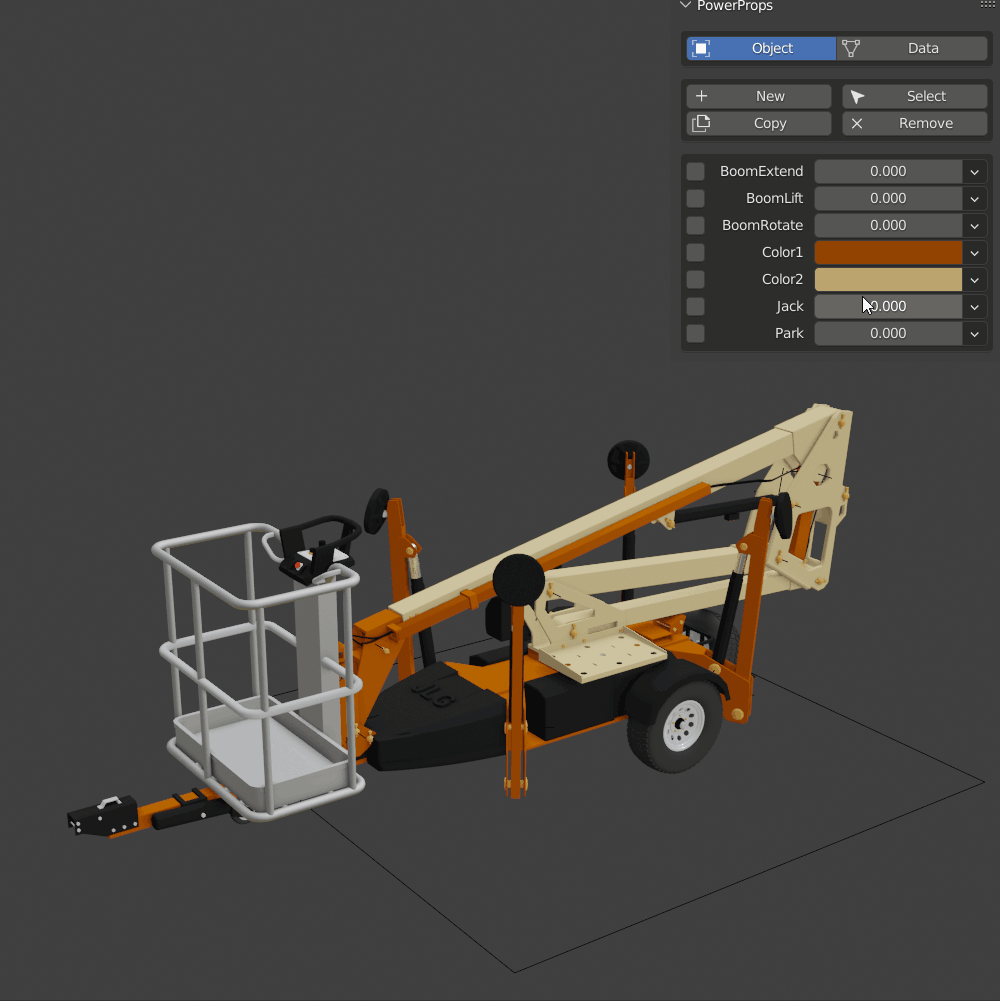
Task: Click the BoomLift value field
Action: [888, 198]
